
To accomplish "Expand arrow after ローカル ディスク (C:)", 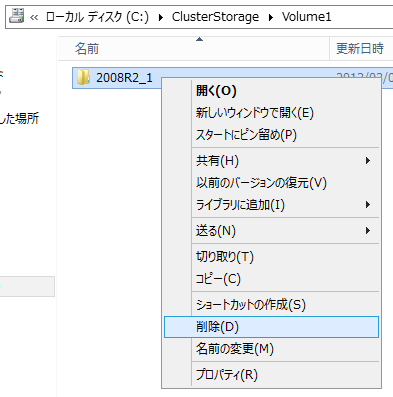I will 161,17.
